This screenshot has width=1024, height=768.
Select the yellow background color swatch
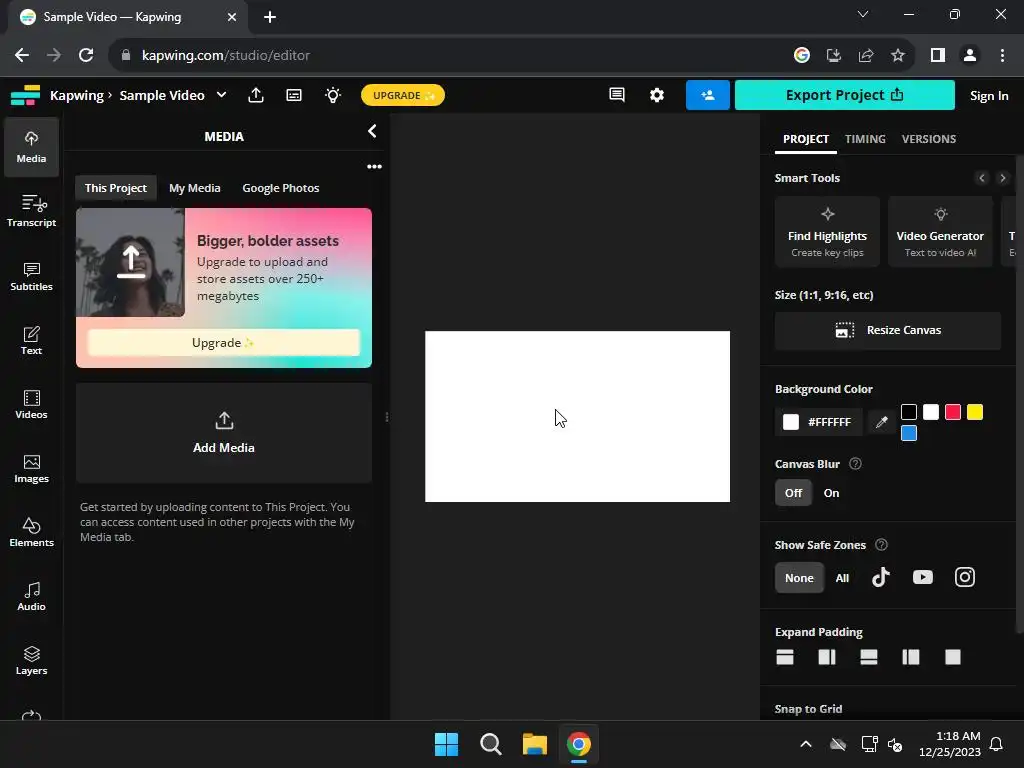(975, 412)
